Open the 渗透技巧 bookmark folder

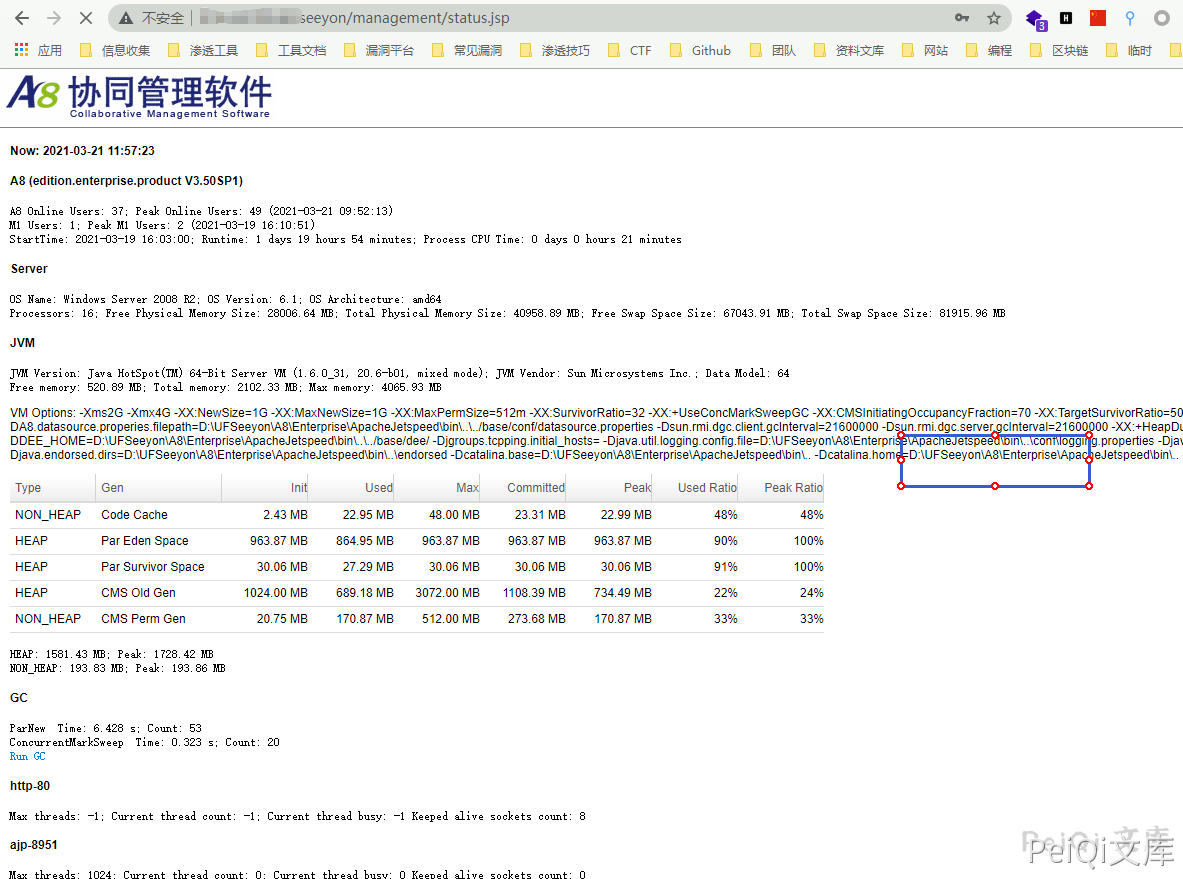[555, 51]
